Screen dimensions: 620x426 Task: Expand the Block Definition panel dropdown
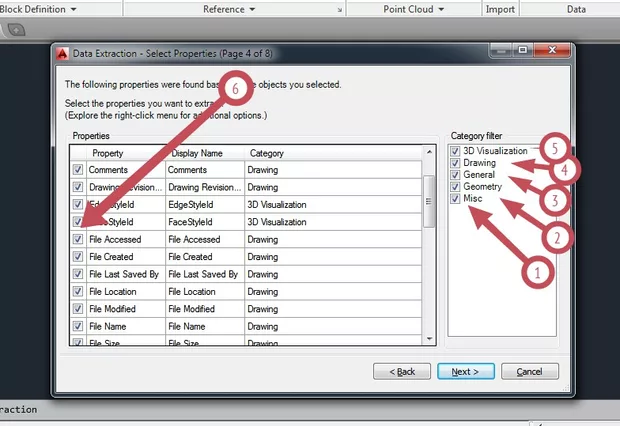(x=74, y=9)
